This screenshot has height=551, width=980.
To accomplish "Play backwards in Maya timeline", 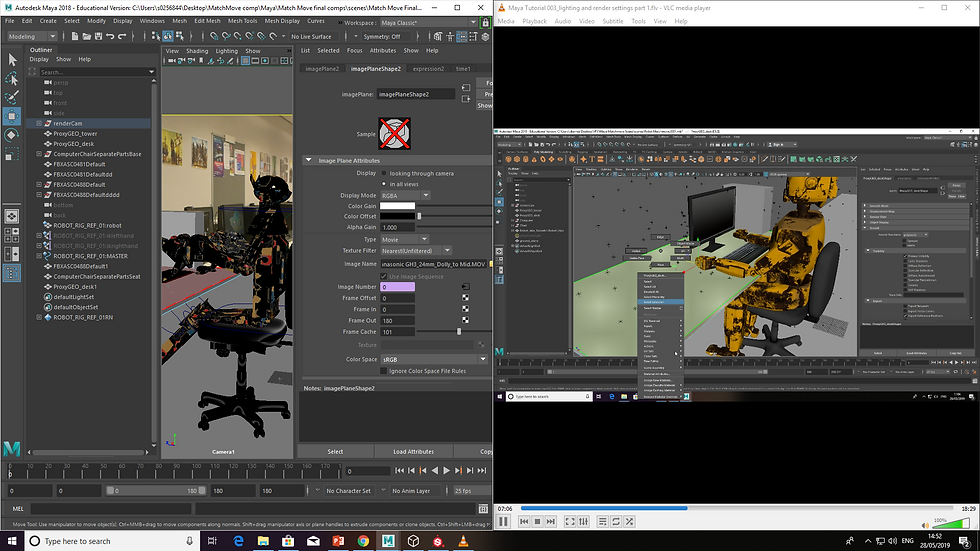I will coord(435,470).
